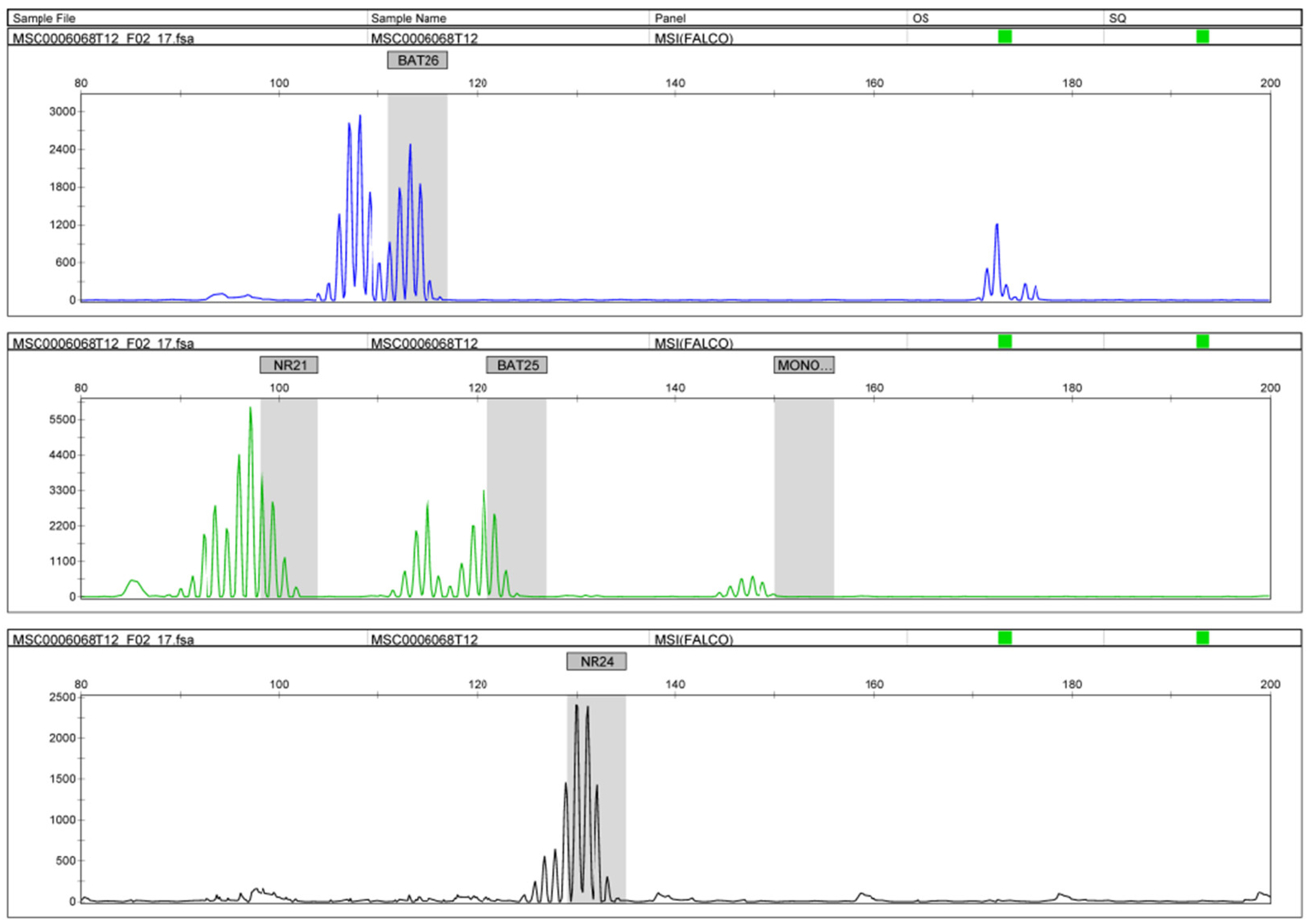Select the truncated MONO marker label
This screenshot has width=1310, height=924.
click(x=803, y=365)
